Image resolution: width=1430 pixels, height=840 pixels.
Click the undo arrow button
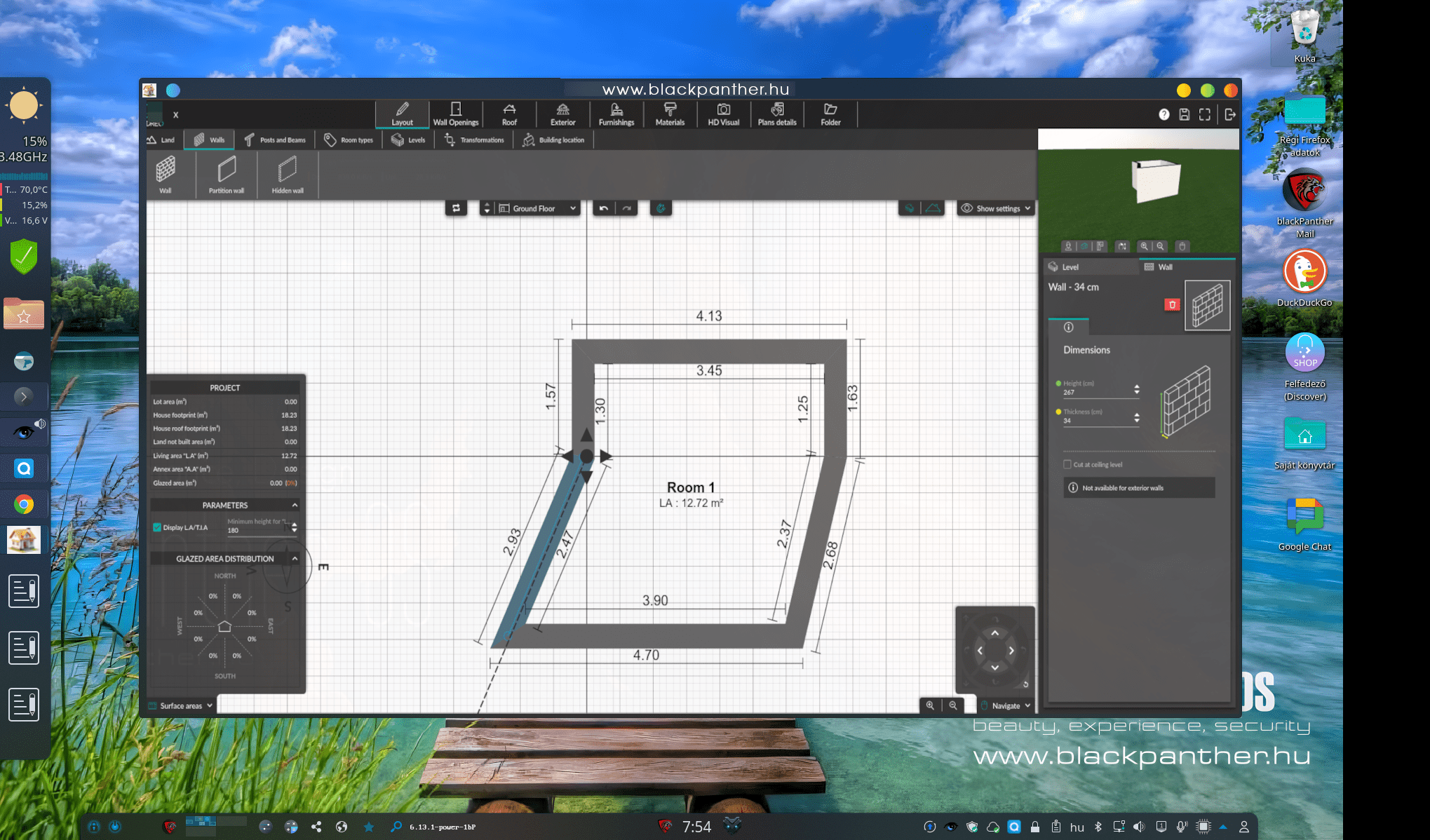coord(604,208)
